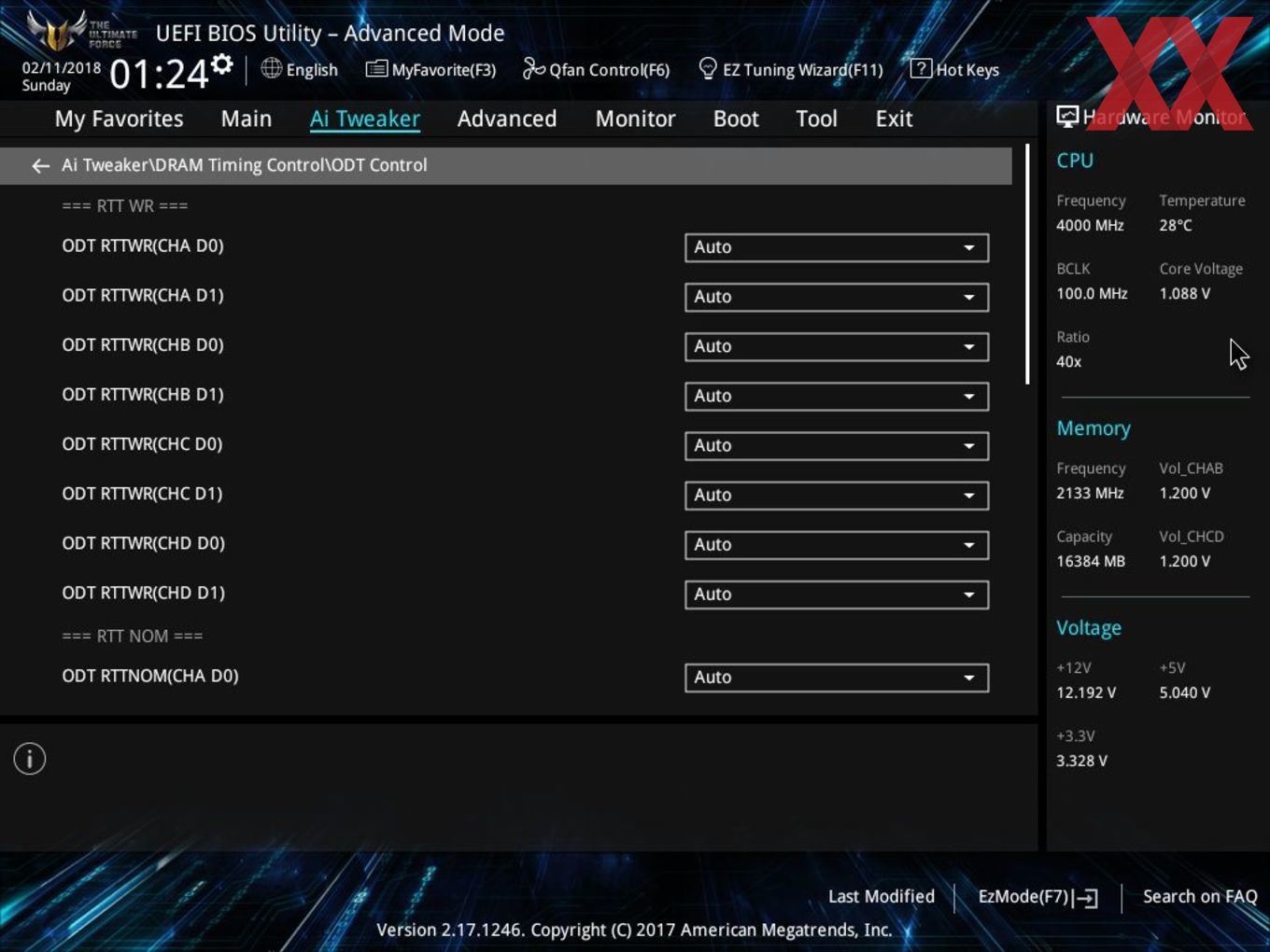Click the 01:24 clock display
Image resolution: width=1270 pixels, height=952 pixels.
click(x=159, y=74)
